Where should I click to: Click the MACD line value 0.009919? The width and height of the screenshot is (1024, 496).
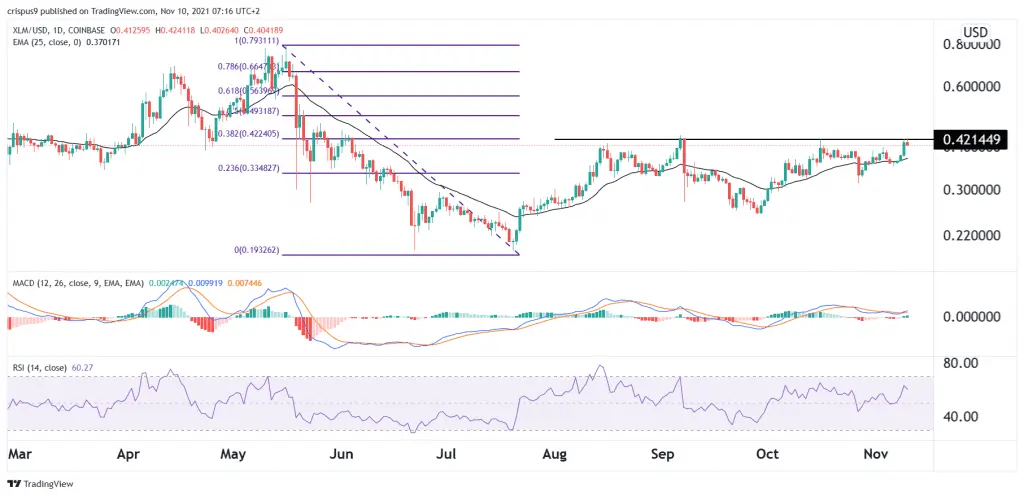point(204,284)
